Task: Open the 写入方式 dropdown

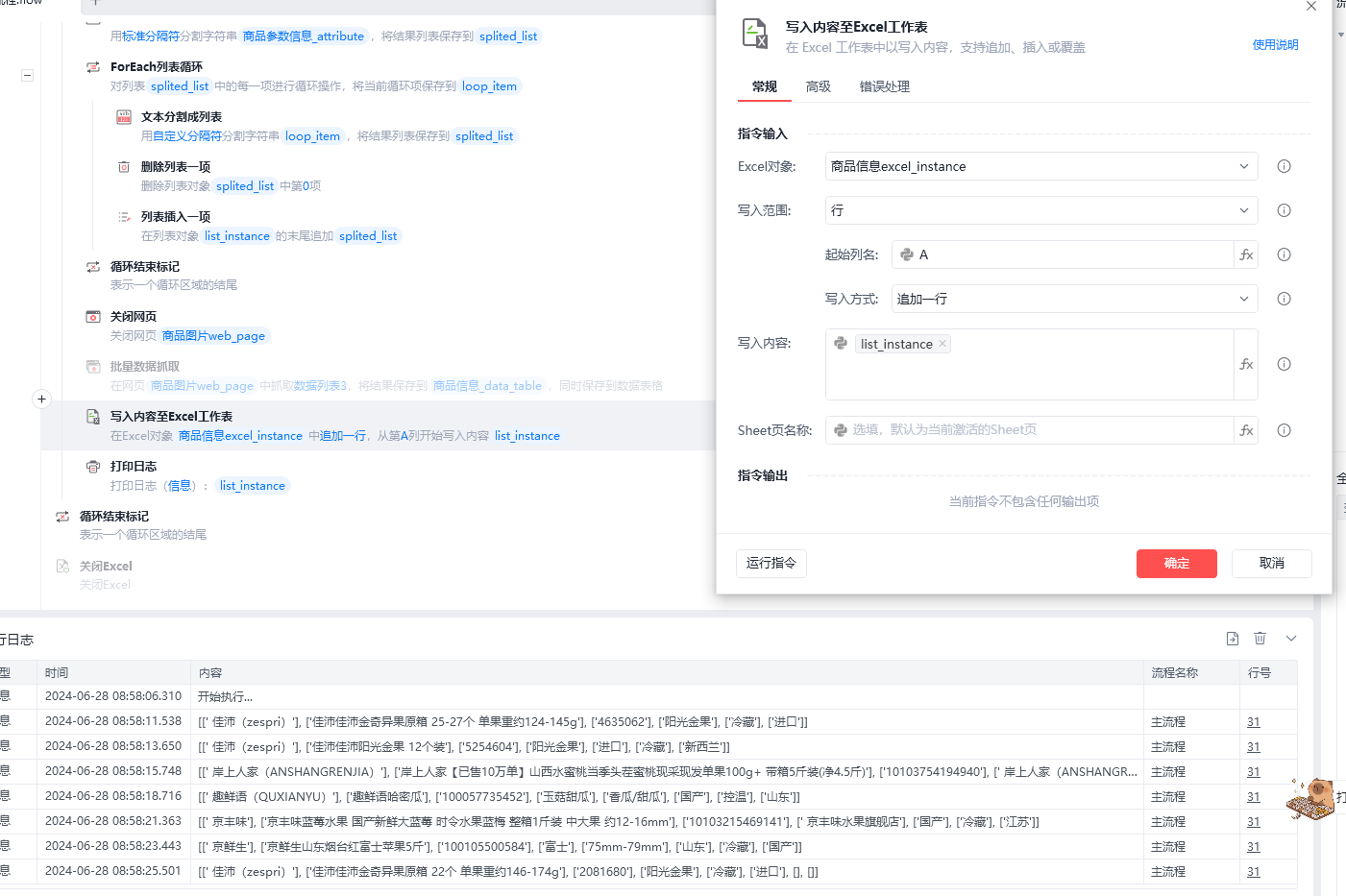Action: click(1075, 299)
